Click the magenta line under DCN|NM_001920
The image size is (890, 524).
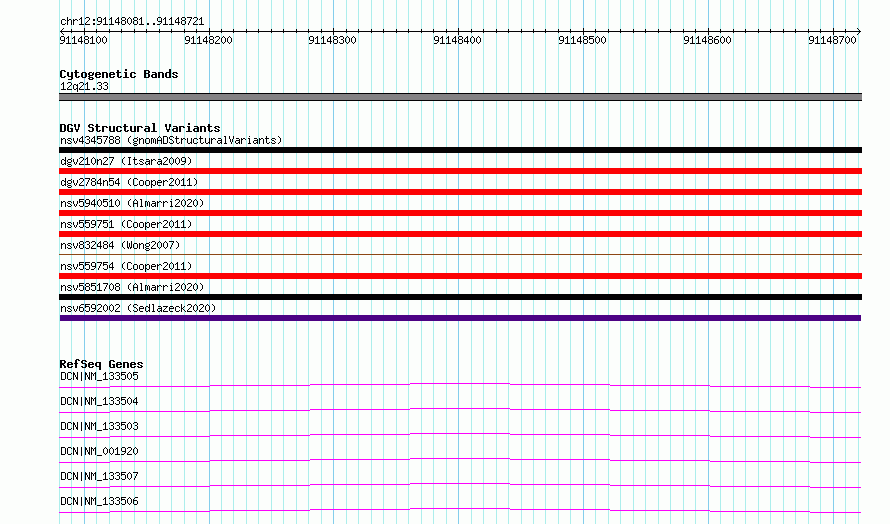point(460,460)
